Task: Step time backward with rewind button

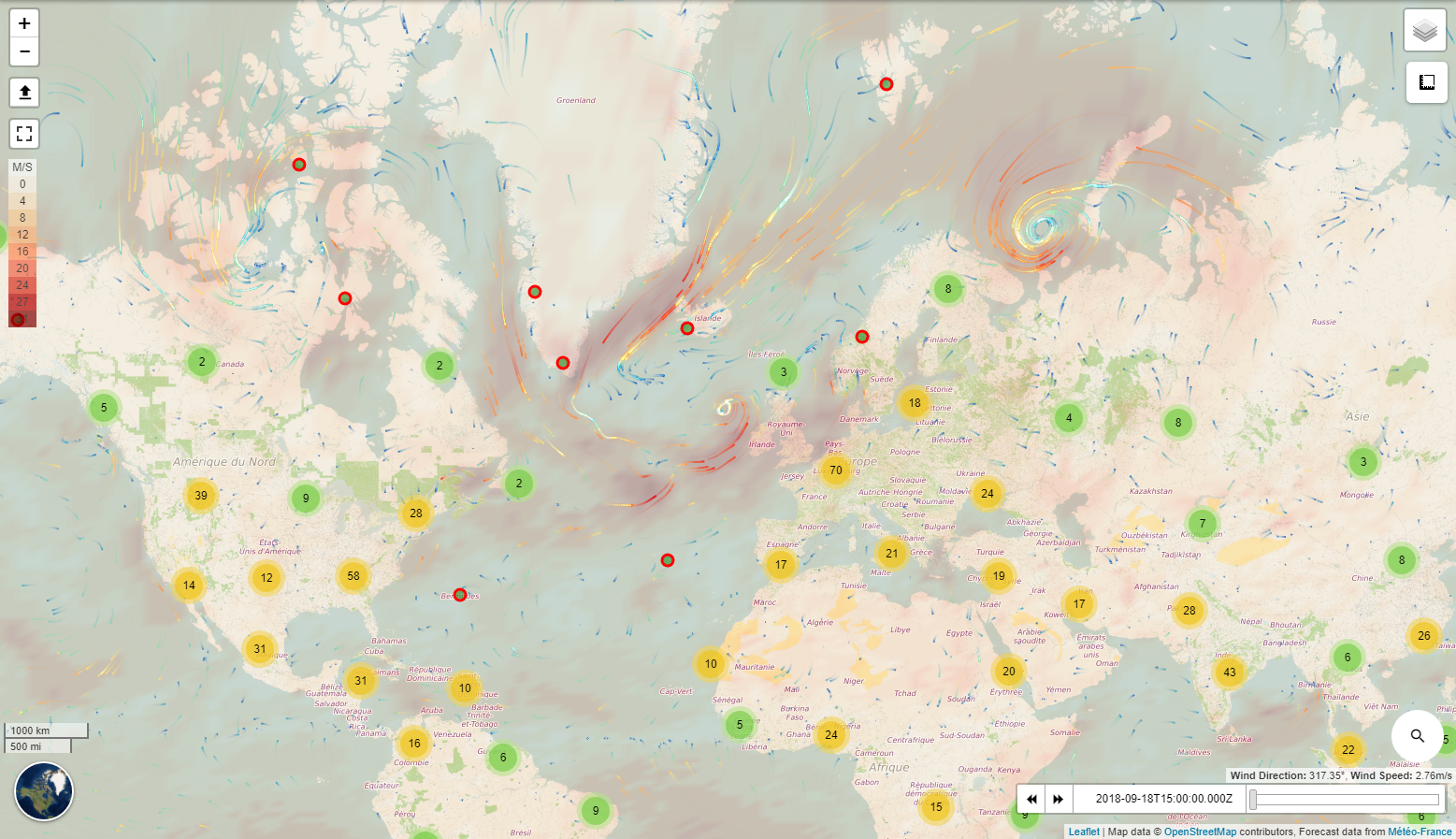Action: [1031, 799]
